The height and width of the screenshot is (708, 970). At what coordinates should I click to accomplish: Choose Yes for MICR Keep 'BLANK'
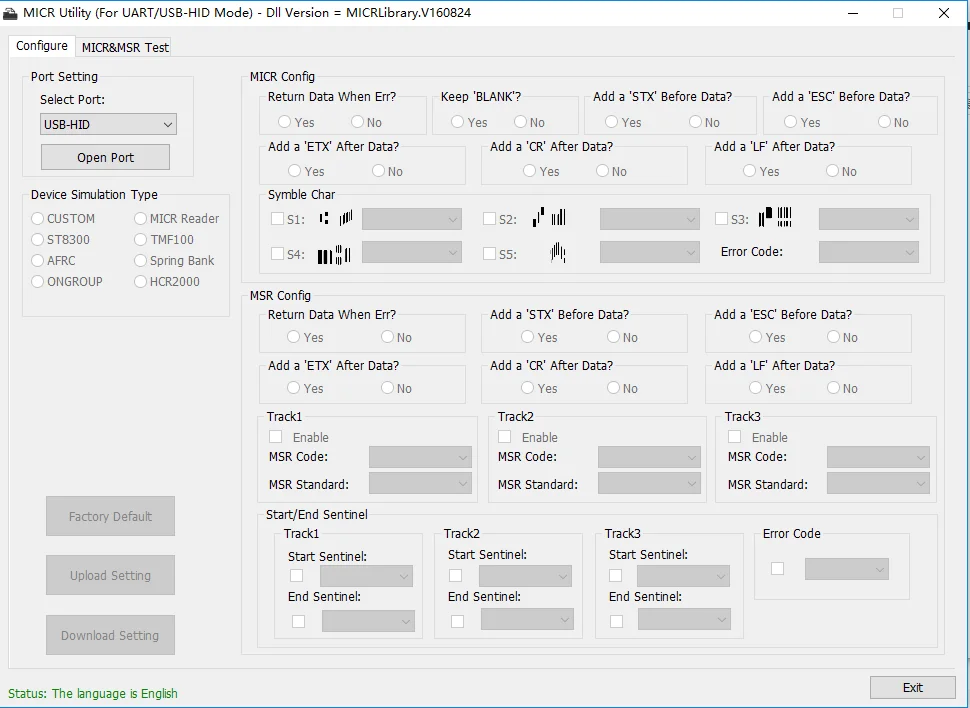click(x=458, y=122)
